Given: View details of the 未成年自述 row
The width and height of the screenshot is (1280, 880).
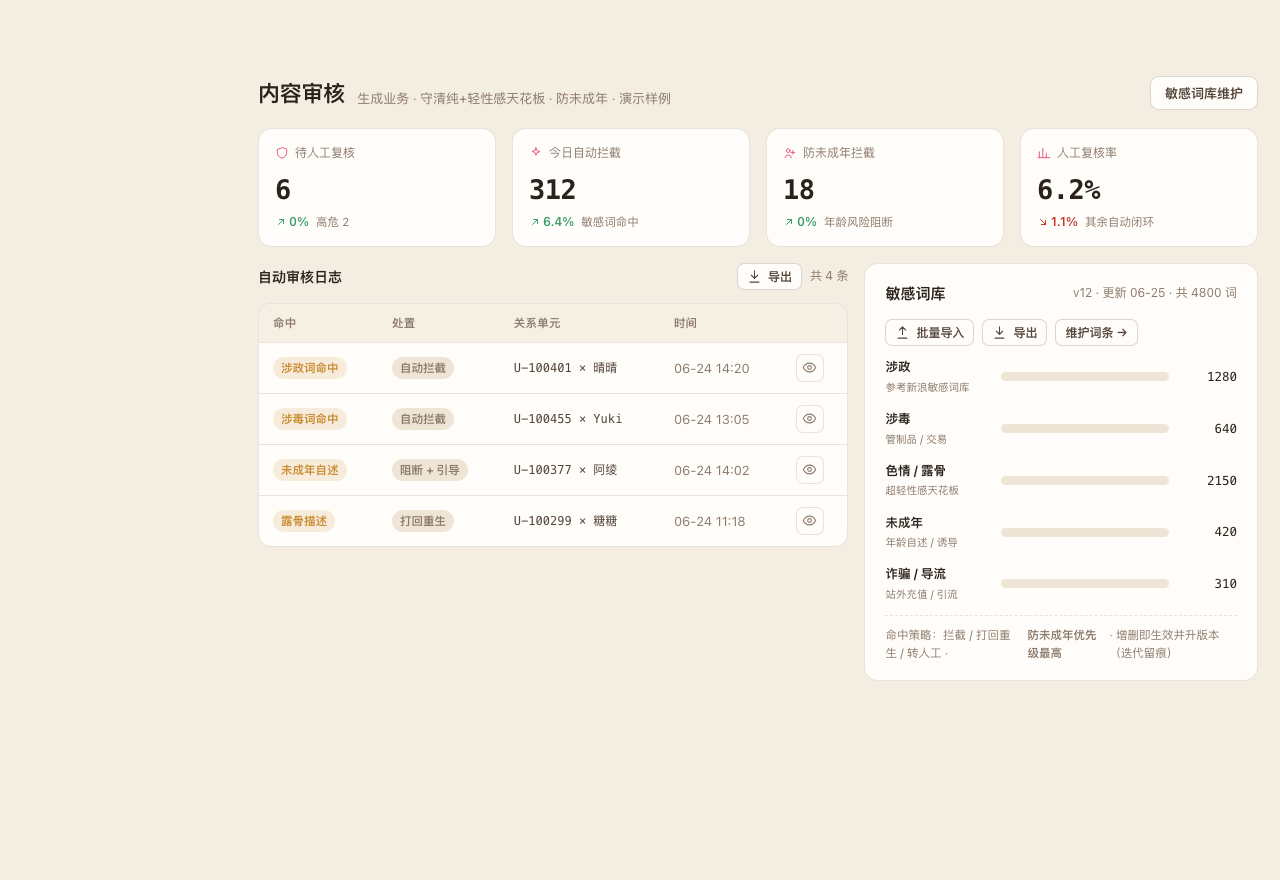Looking at the screenshot, I should click(810, 470).
